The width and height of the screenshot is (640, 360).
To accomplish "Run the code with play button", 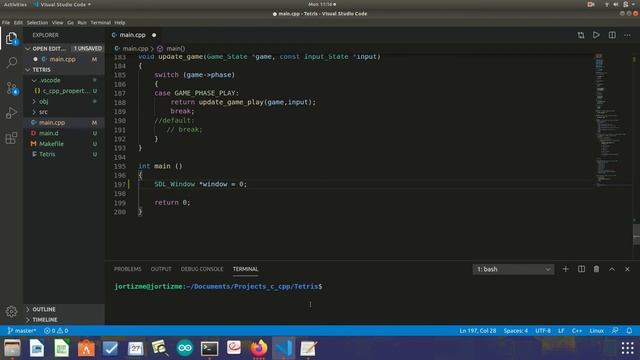I will [596, 35].
